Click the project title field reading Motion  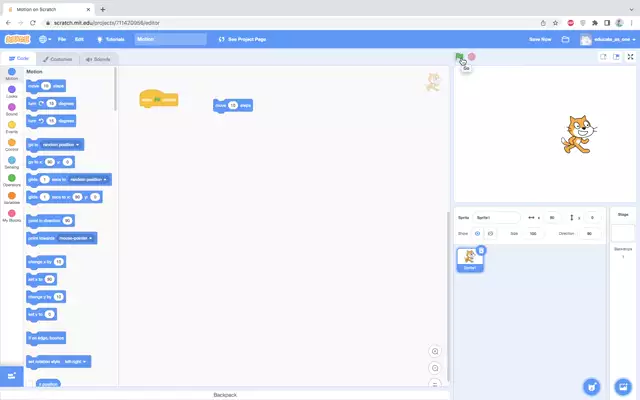click(x=171, y=39)
